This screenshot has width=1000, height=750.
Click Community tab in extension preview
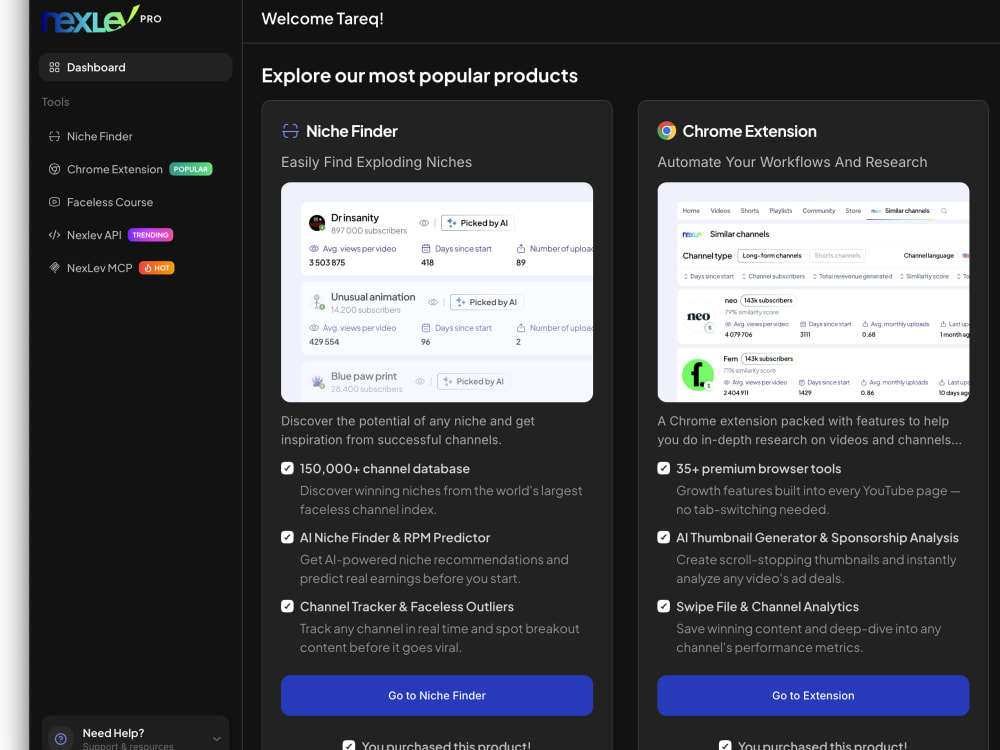click(819, 211)
